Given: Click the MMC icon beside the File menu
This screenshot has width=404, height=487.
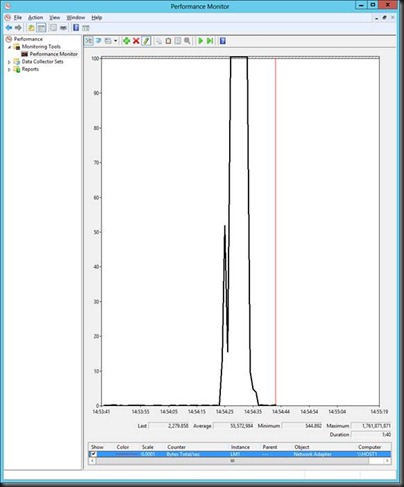Looking at the screenshot, I should (x=8, y=17).
